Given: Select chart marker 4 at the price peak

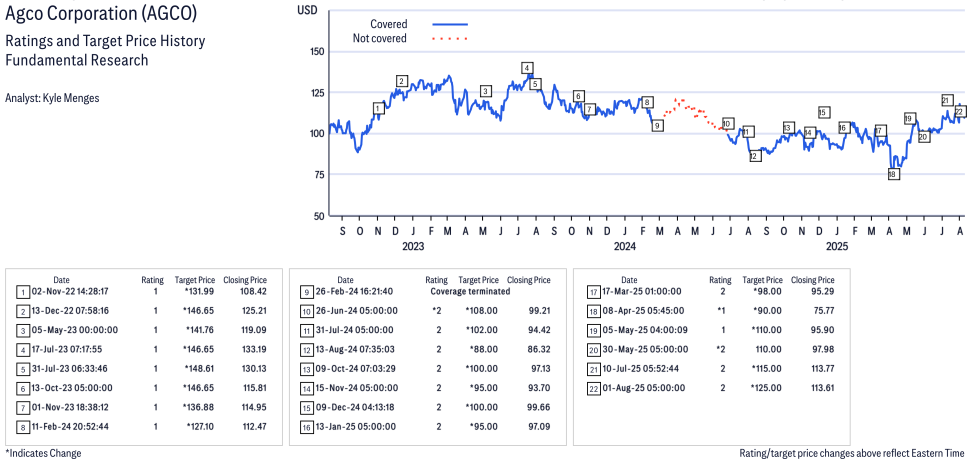Looking at the screenshot, I should click(527, 68).
